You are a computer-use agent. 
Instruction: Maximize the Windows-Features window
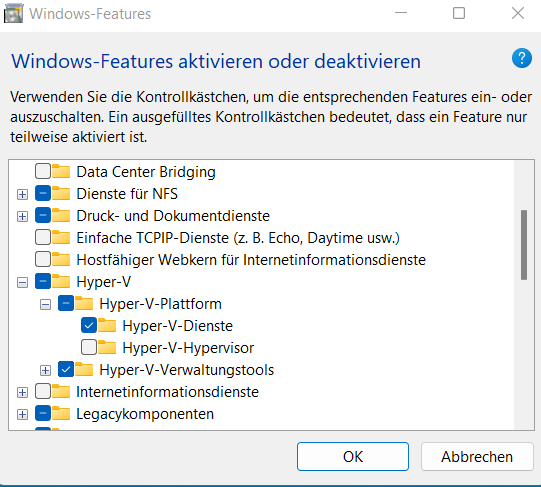pyautogui.click(x=459, y=13)
